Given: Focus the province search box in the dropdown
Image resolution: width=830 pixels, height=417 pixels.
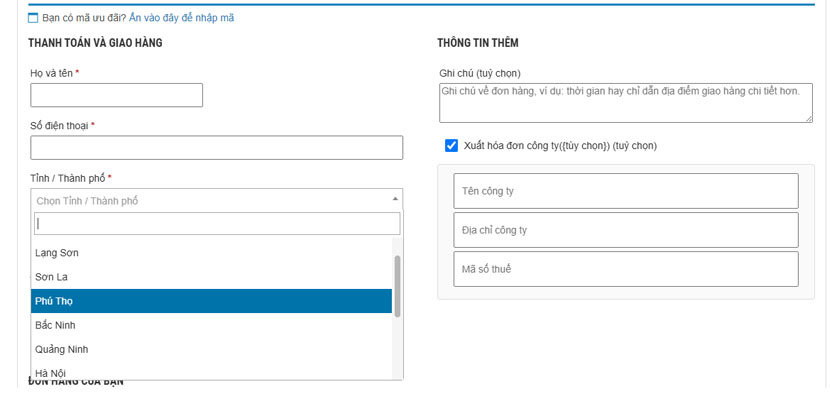Looking at the screenshot, I should (217, 224).
